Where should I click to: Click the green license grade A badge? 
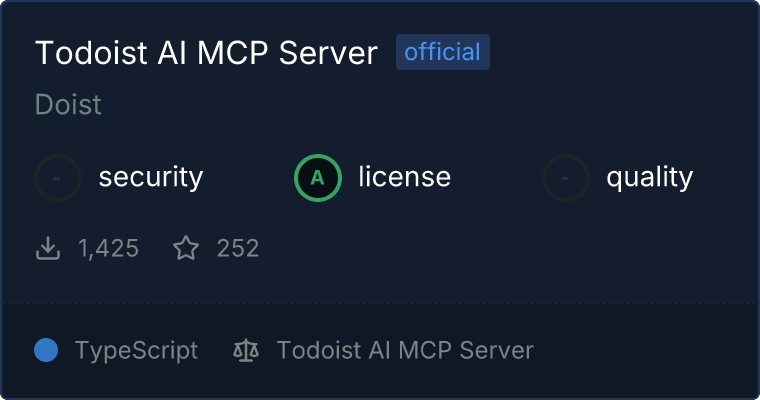click(318, 178)
